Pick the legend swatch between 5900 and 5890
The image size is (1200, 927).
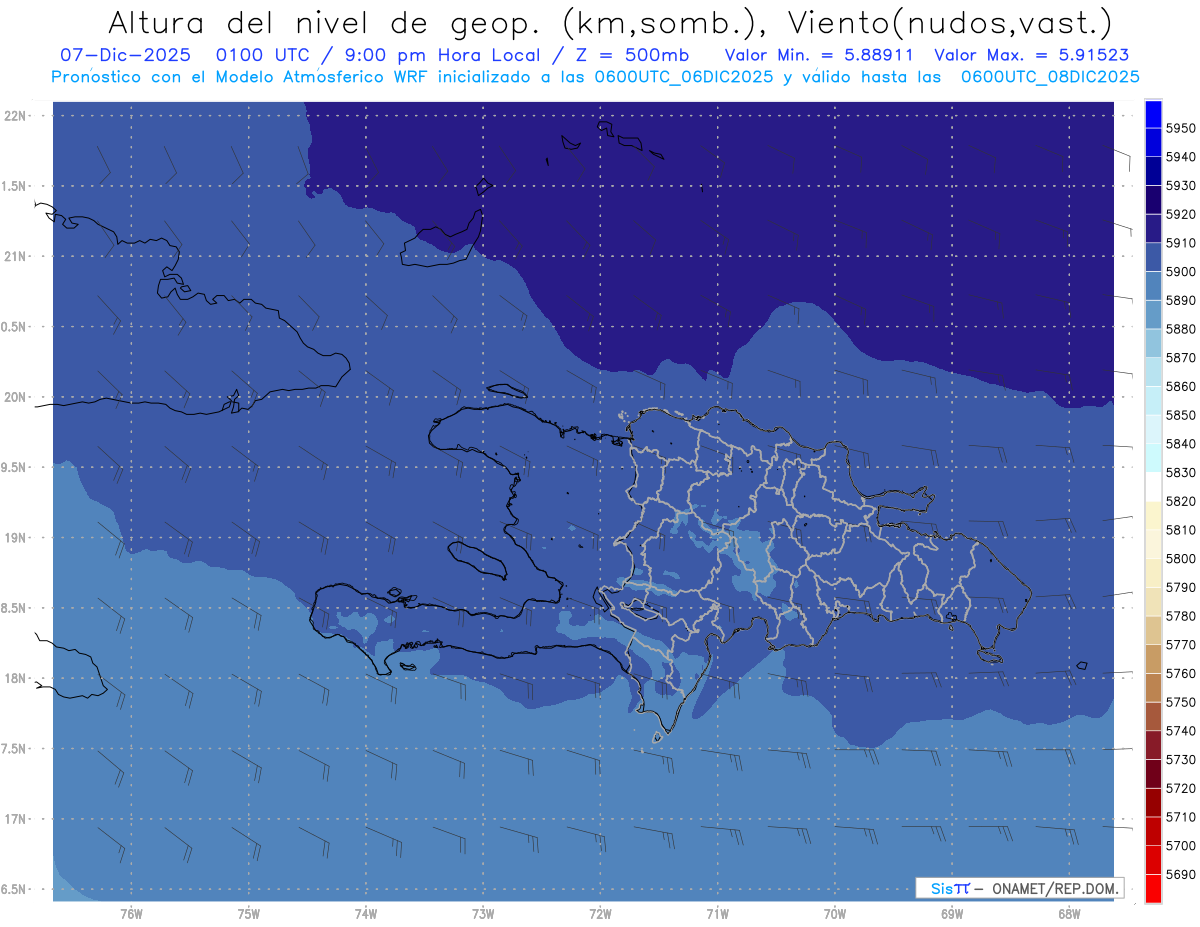point(1153,286)
